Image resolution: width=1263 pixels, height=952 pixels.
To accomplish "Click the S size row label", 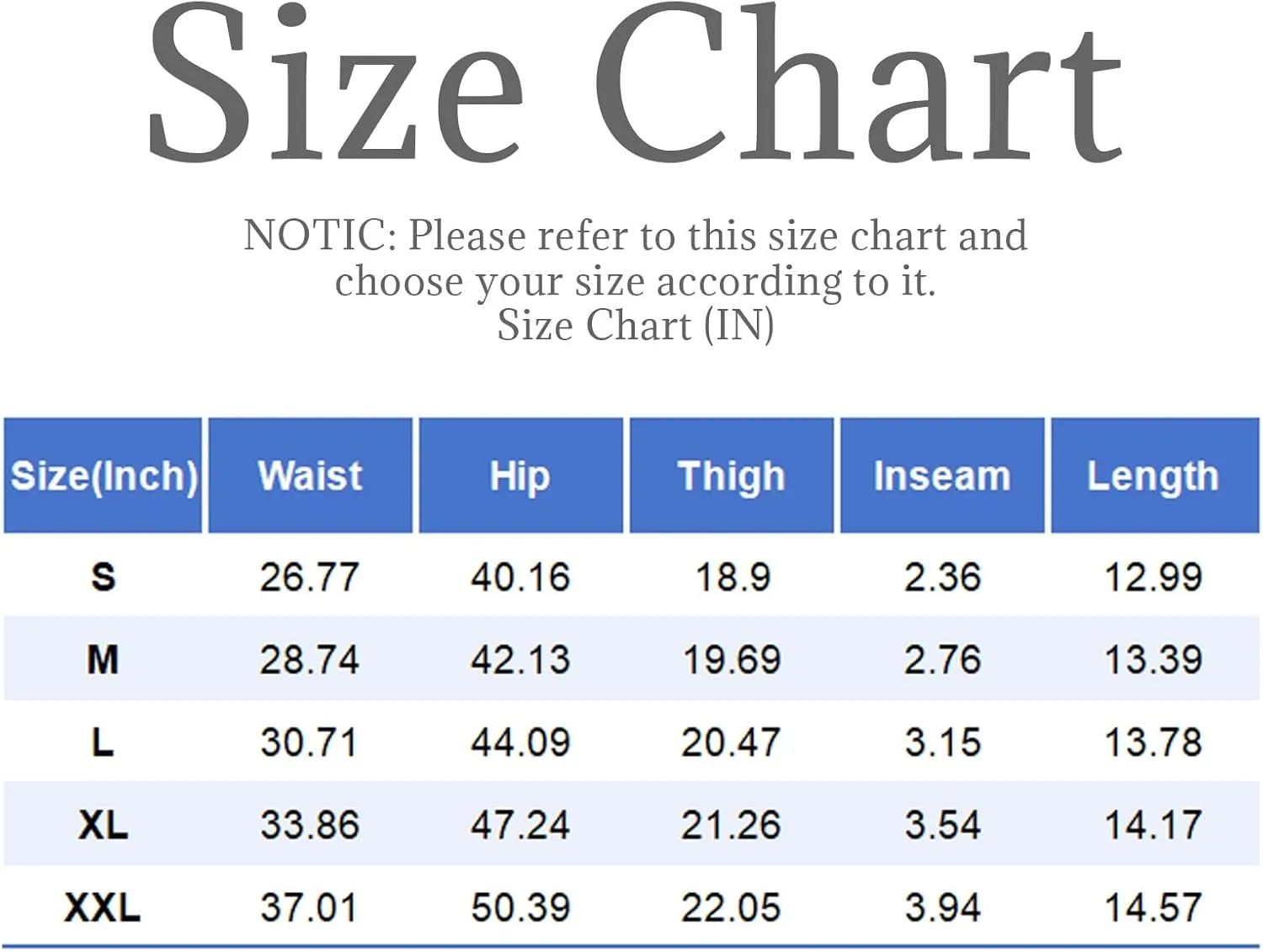I will click(x=103, y=577).
